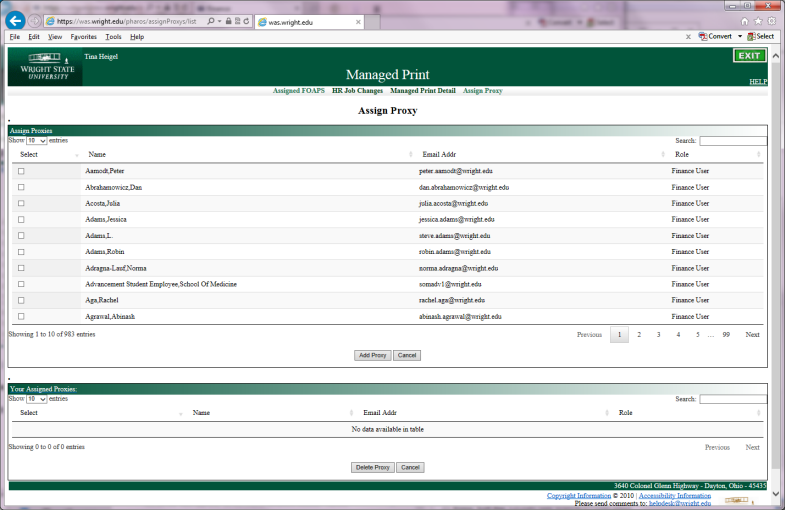The height and width of the screenshot is (510, 785).
Task: Check the box for Aga,Rachel
Action: pos(21,300)
